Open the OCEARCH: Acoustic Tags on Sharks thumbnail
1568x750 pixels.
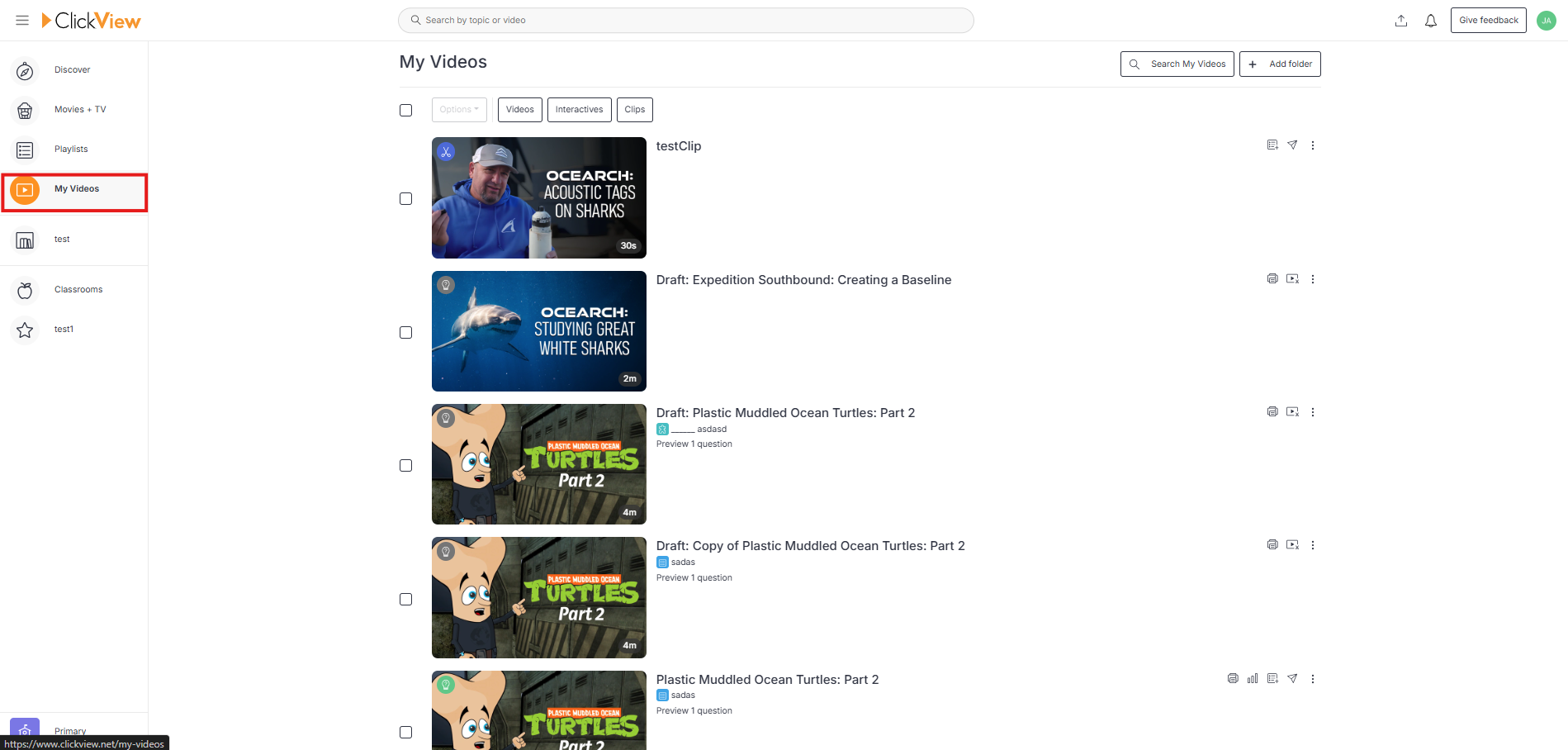[x=538, y=198]
